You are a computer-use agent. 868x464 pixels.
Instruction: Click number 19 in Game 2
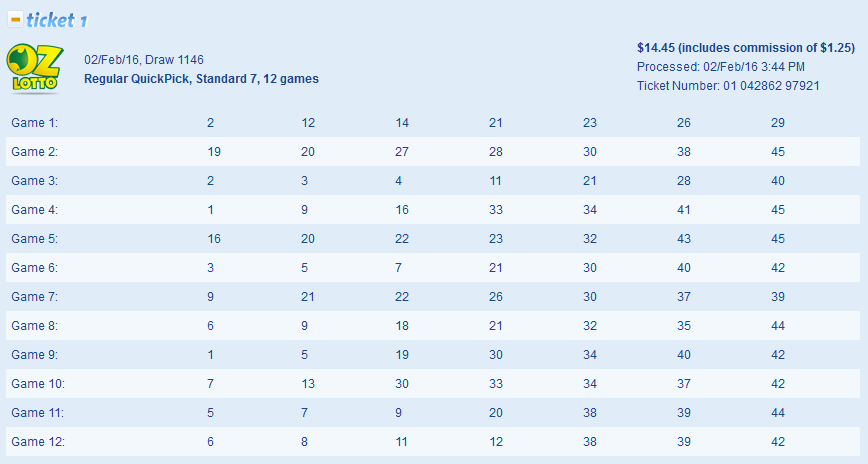click(x=214, y=152)
